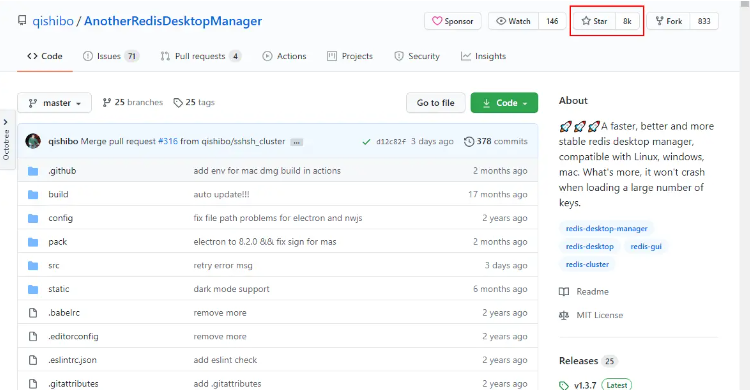View the 833 forks count
Image resolution: width=750 pixels, height=390 pixels.
coord(704,21)
